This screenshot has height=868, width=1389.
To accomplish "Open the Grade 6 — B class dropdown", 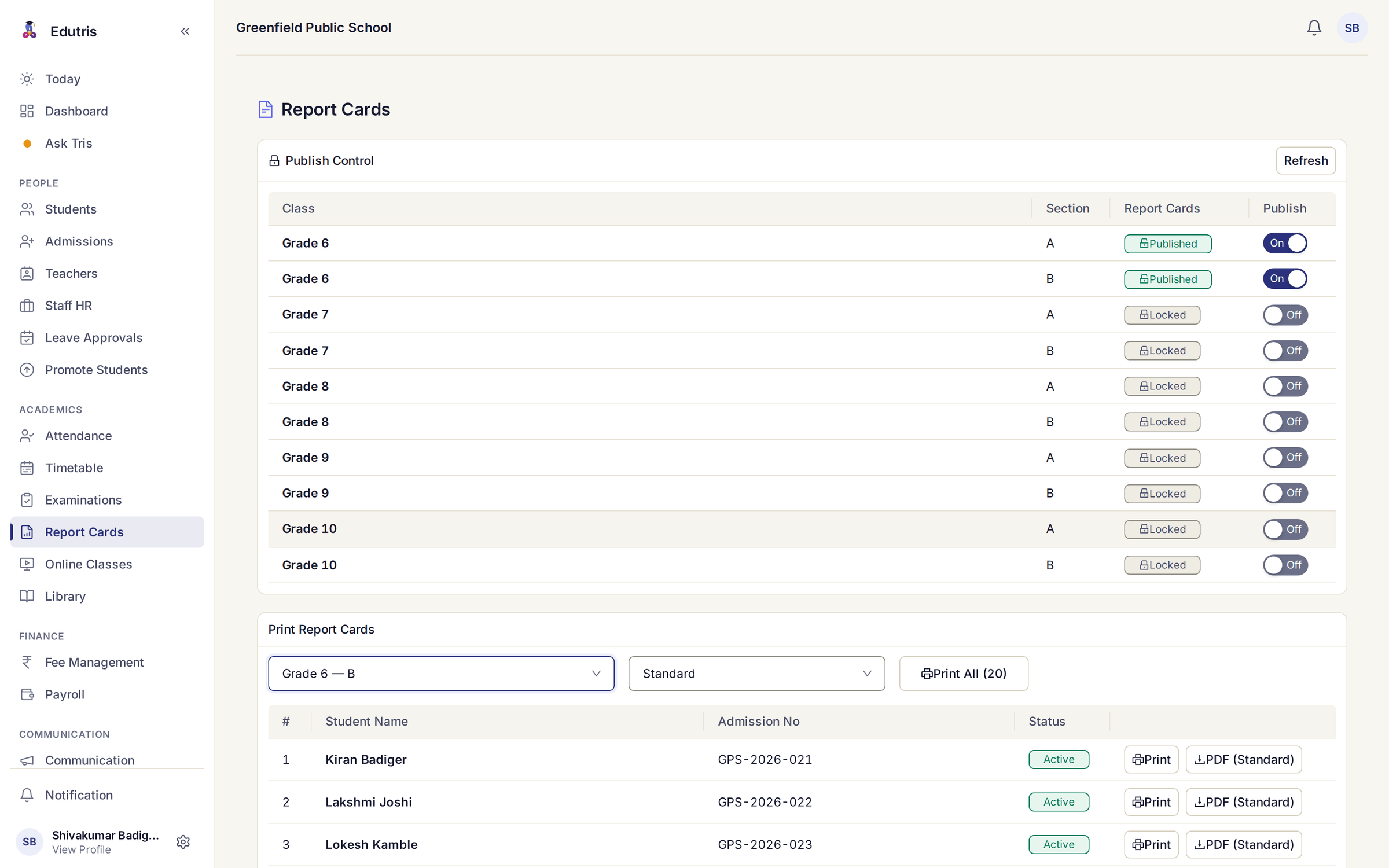I will [x=441, y=674].
